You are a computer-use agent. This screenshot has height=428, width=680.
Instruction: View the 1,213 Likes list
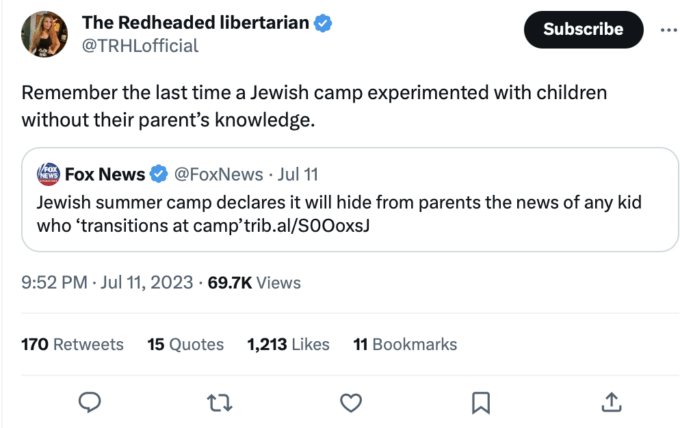pyautogui.click(x=288, y=344)
